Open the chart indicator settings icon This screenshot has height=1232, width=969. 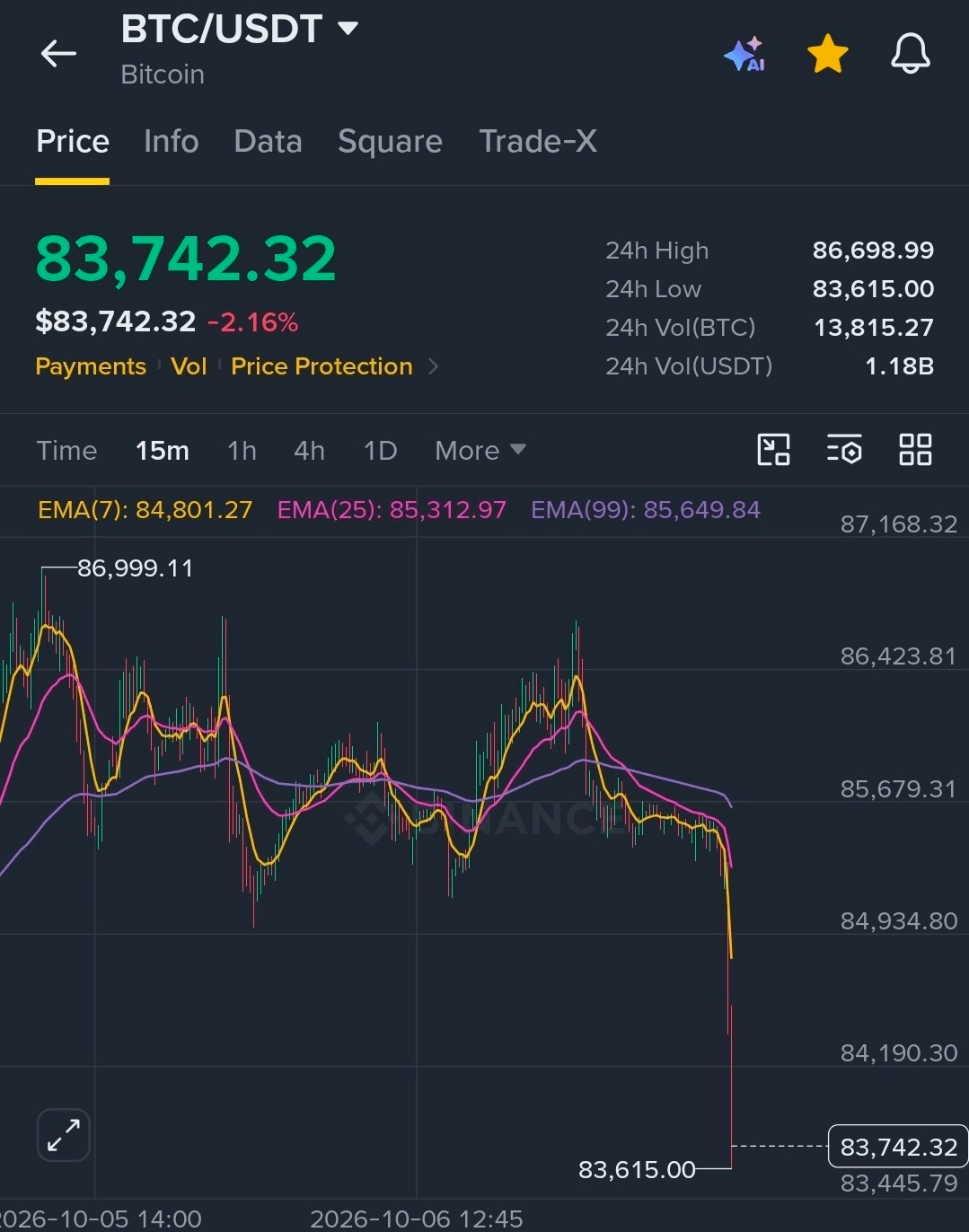pos(844,449)
